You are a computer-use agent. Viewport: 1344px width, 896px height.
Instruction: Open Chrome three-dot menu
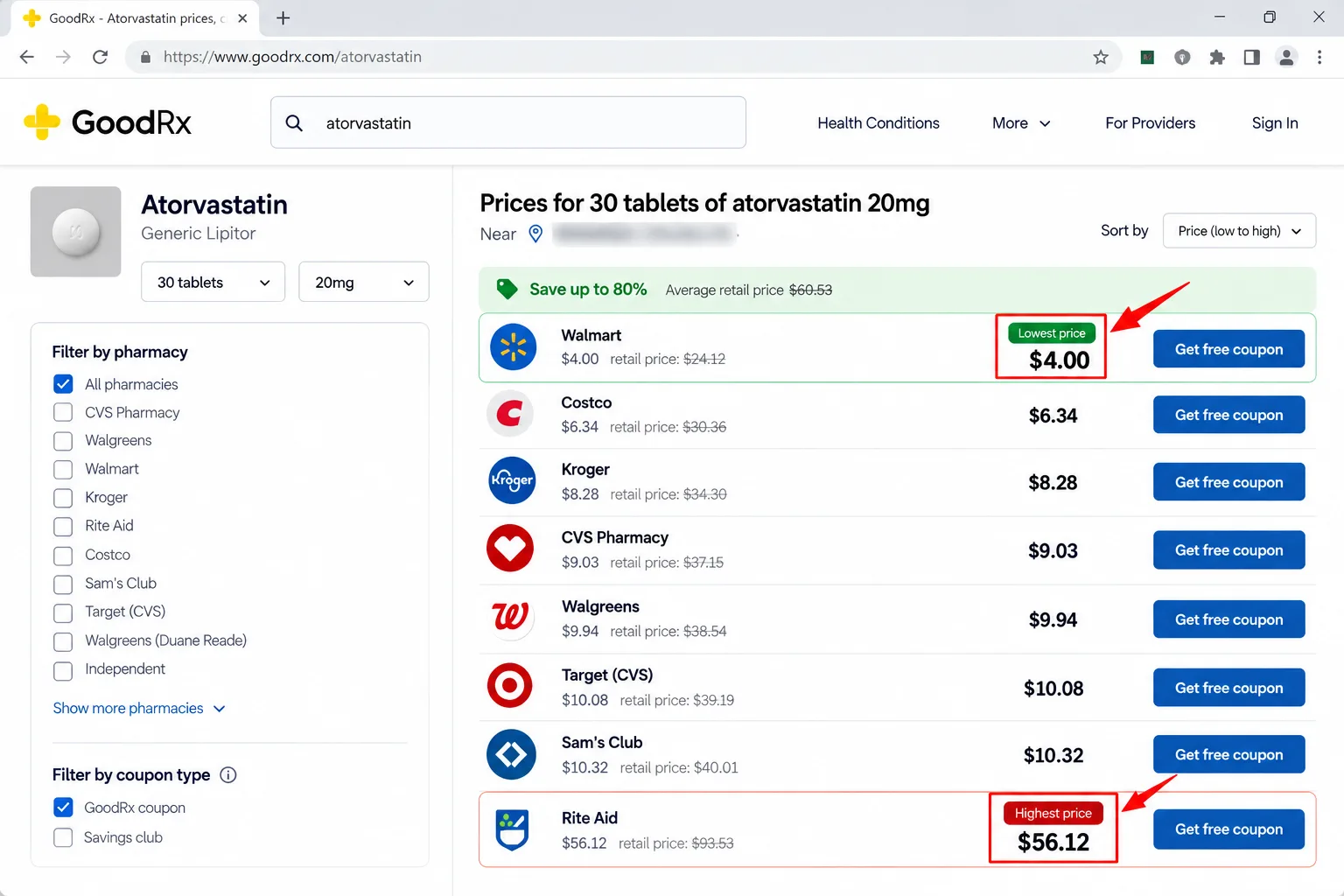point(1319,57)
